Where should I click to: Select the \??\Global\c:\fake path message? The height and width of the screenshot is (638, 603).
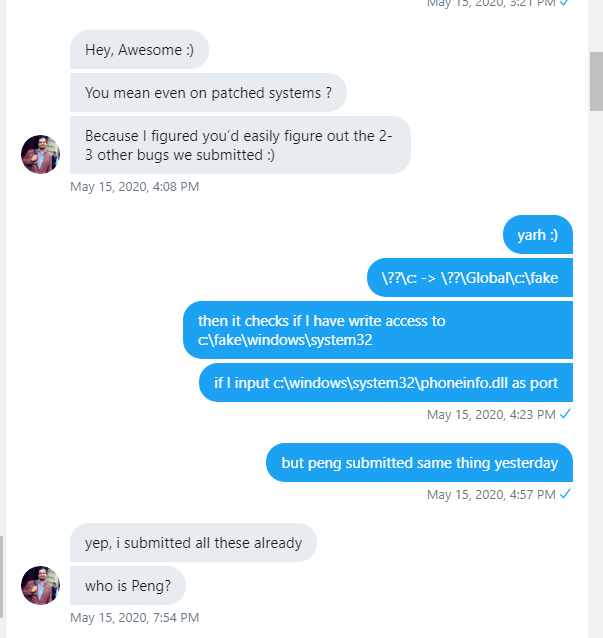click(x=470, y=277)
